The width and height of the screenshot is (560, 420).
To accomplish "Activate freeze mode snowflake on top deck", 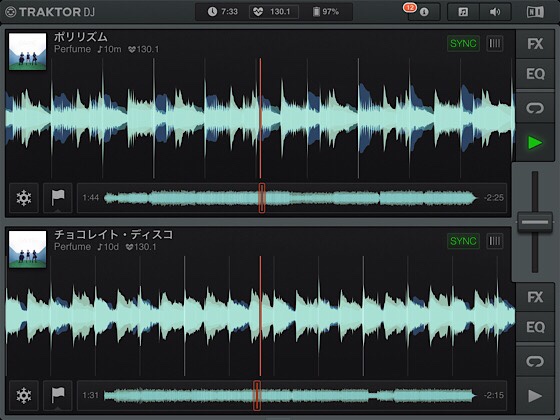I will 24,198.
